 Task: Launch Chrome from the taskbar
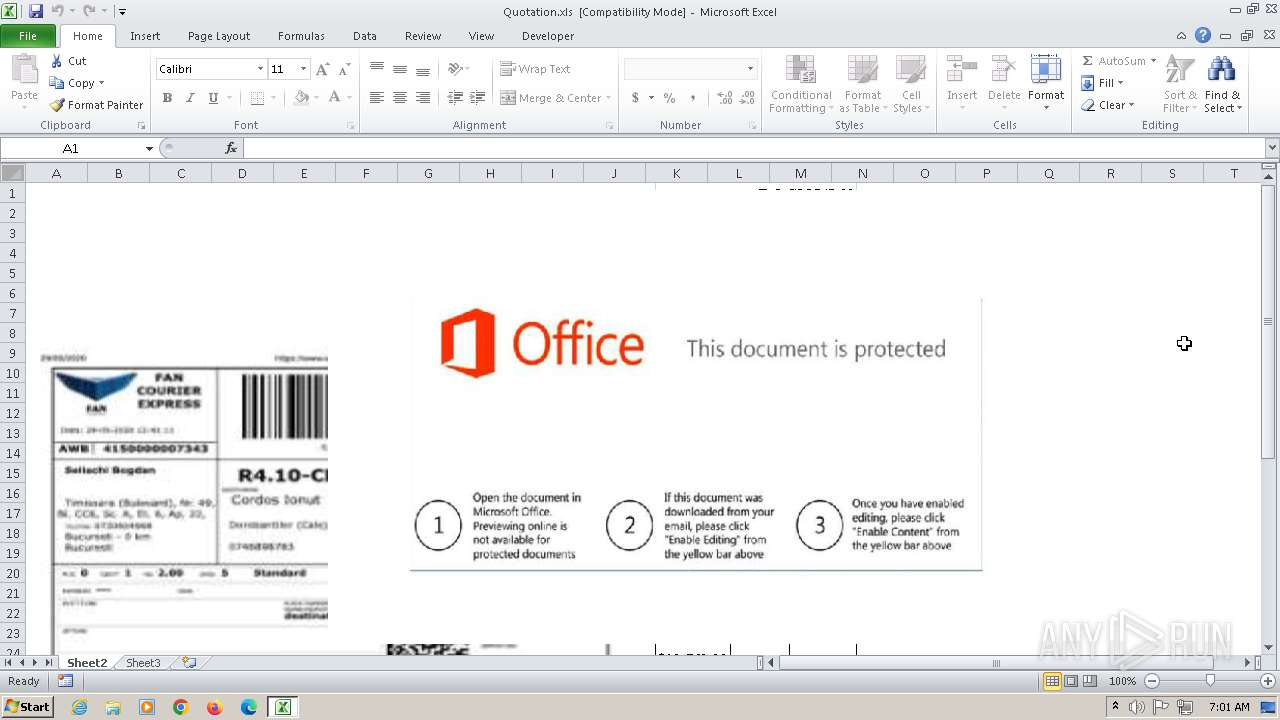[181, 707]
